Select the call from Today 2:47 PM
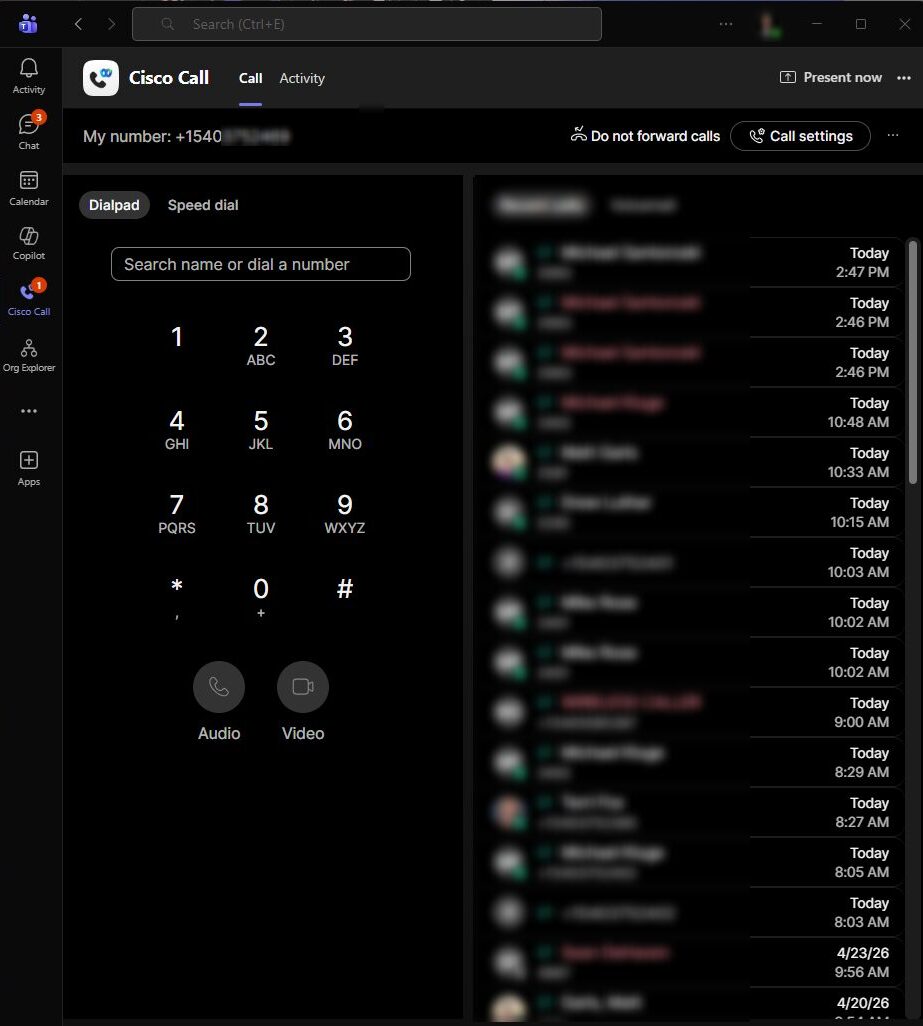Screen dimensions: 923x1026 pyautogui.click(x=694, y=262)
